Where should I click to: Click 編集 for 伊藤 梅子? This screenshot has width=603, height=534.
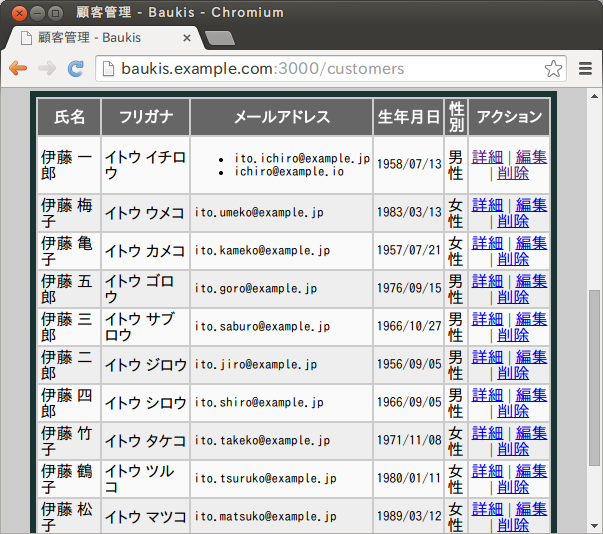tap(531, 205)
